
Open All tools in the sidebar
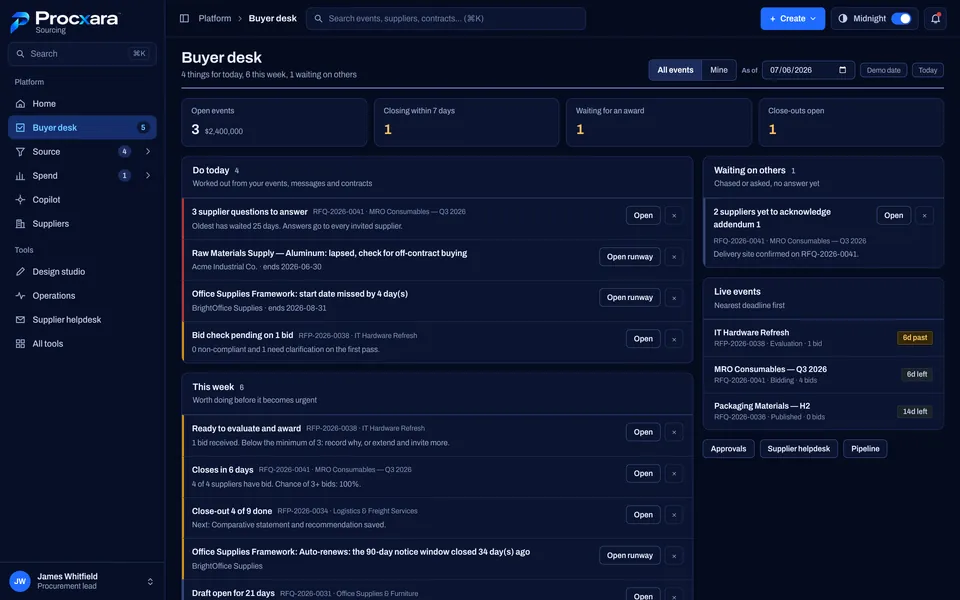(82, 343)
